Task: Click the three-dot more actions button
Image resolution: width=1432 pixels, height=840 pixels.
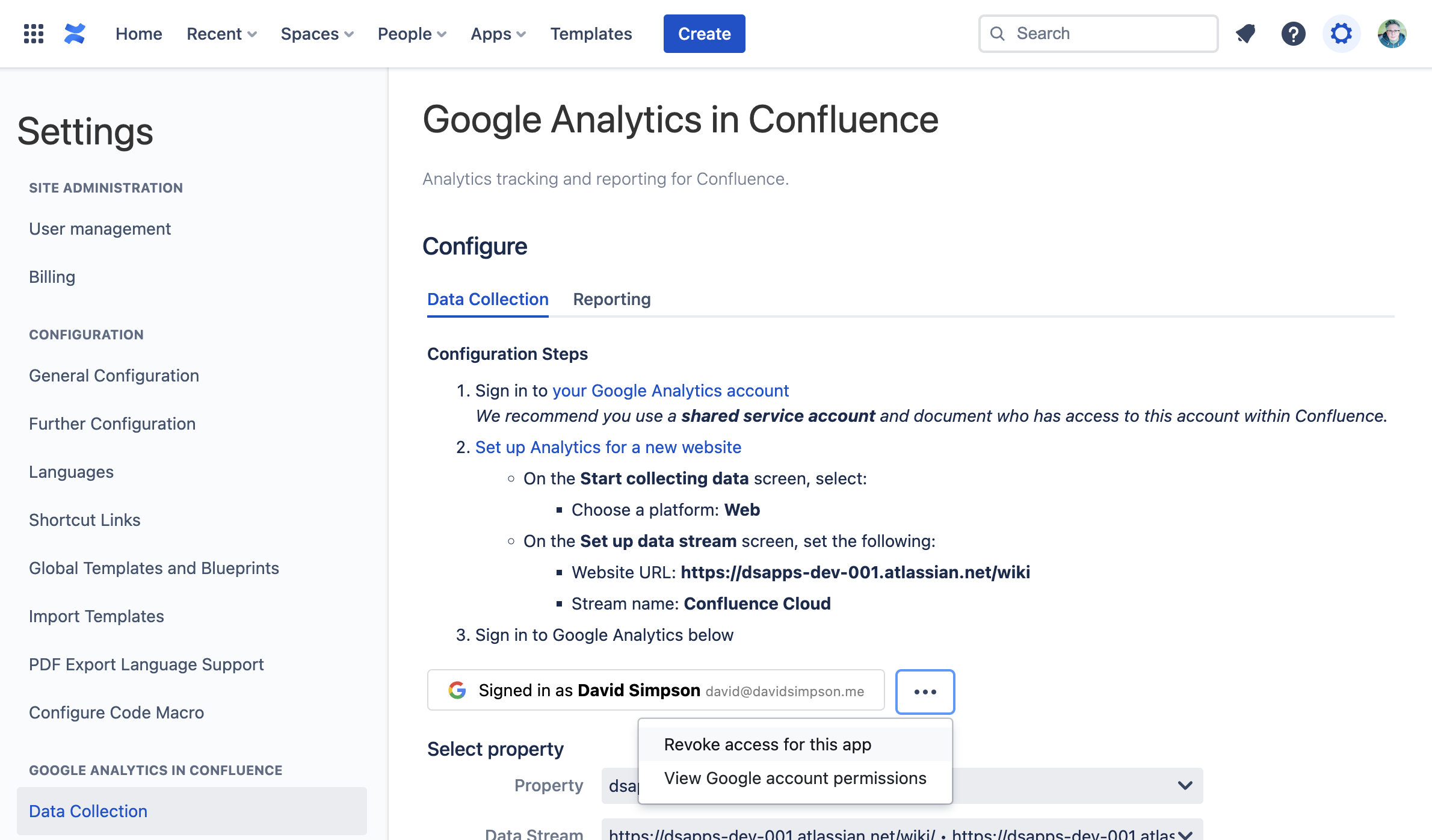Action: pyautogui.click(x=925, y=691)
